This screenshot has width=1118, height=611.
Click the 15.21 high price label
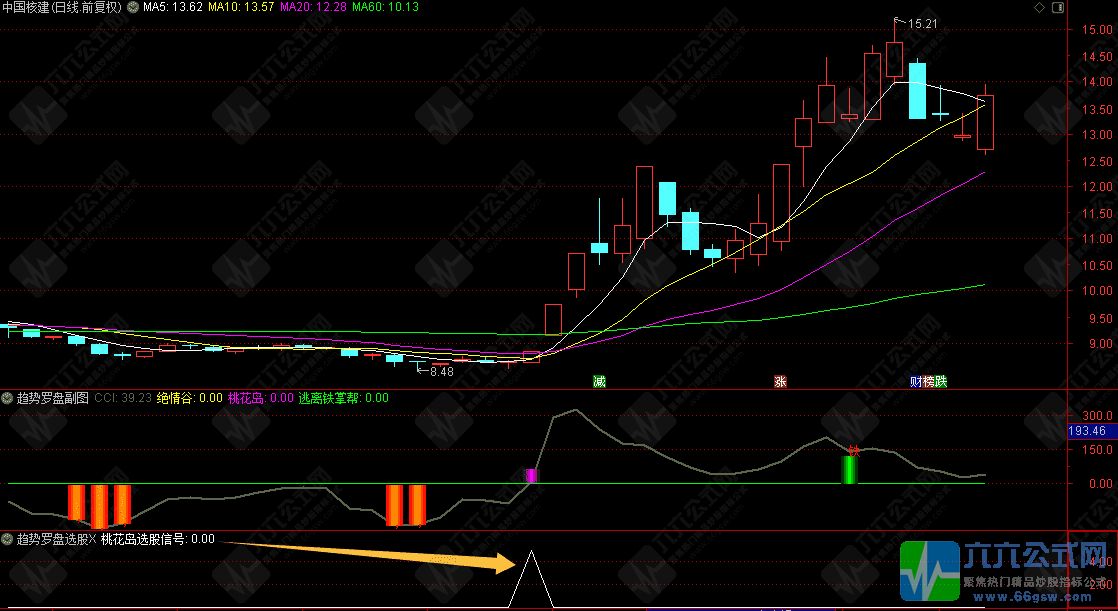click(x=923, y=24)
